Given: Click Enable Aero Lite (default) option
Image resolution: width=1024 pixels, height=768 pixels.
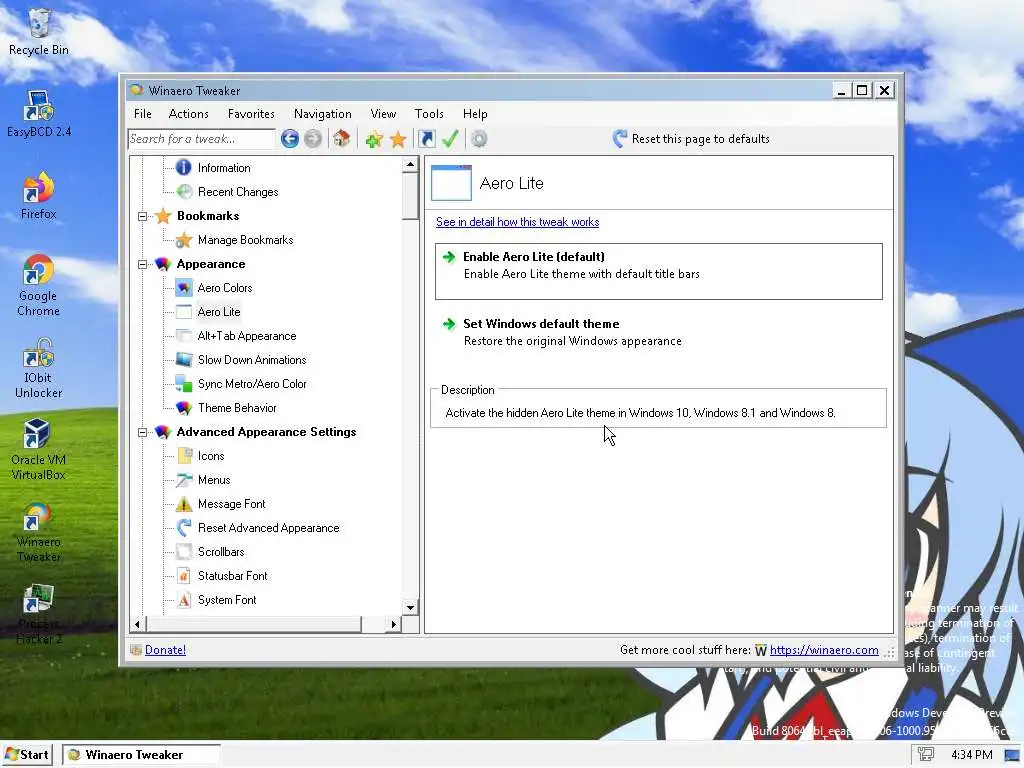Looking at the screenshot, I should point(659,272).
